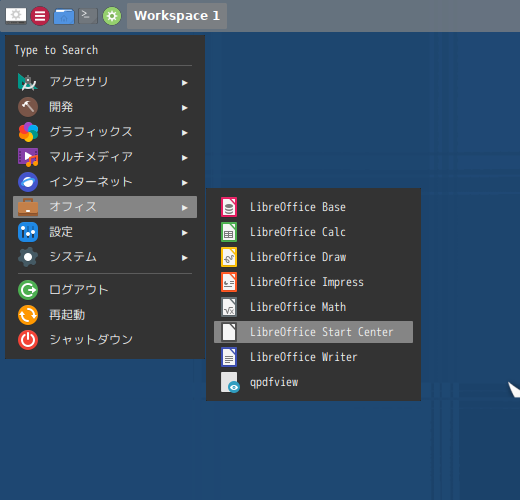Launch LibreOffice Writer from its label
This screenshot has height=500, width=520.
(x=304, y=357)
